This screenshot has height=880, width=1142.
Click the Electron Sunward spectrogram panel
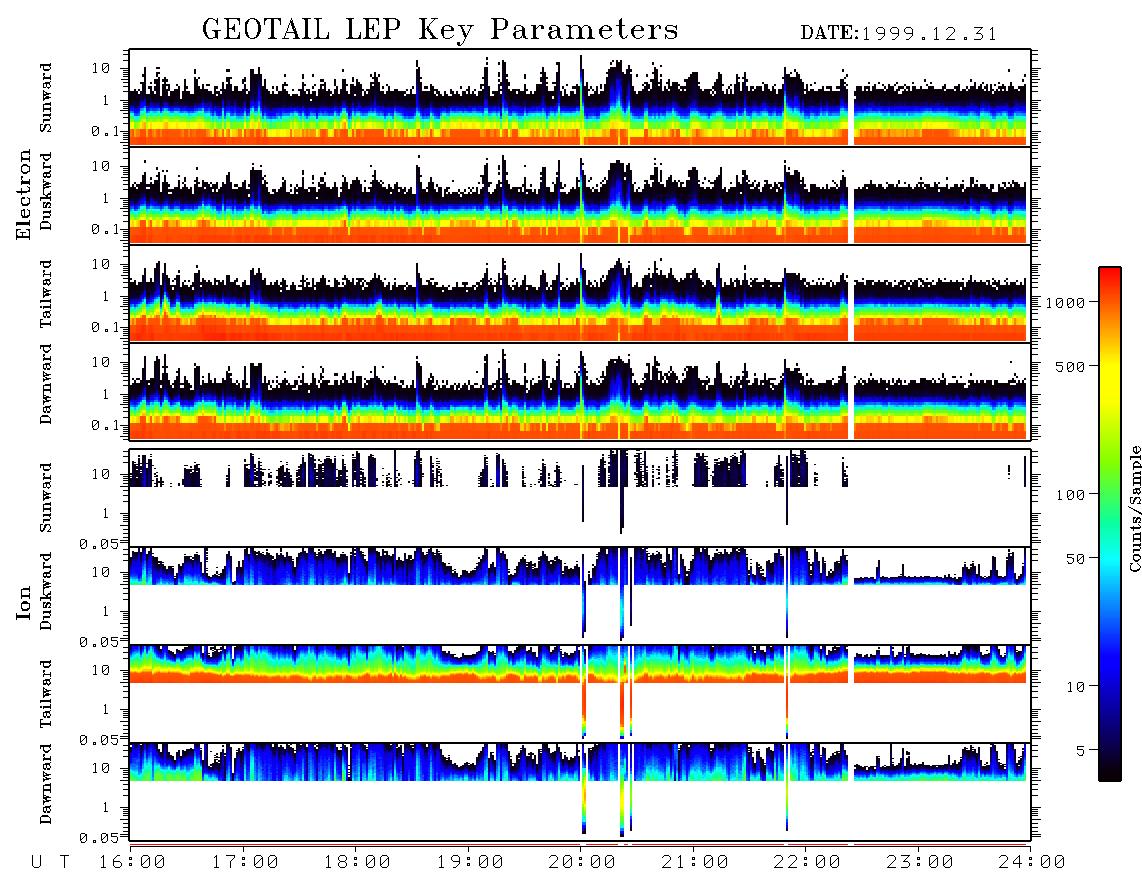tap(580, 97)
